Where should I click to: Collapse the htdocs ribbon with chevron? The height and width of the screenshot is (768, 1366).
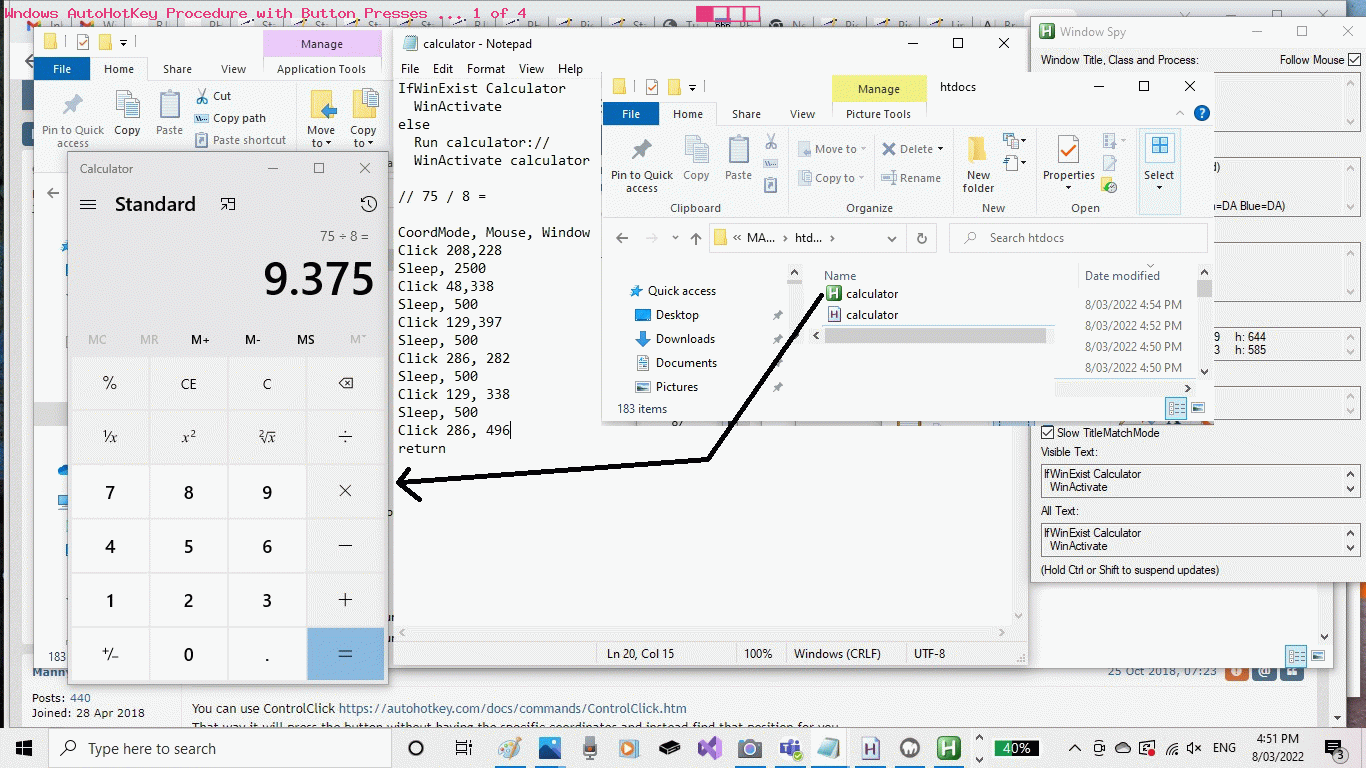pyautogui.click(x=1181, y=114)
